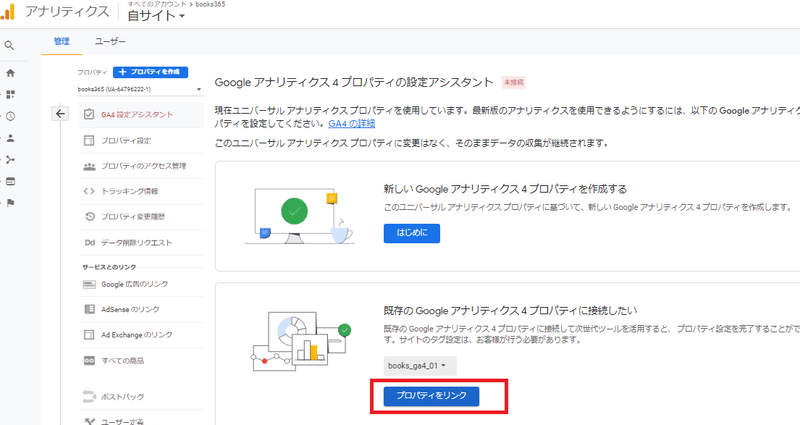
Task: Open the dashboard customization grid icon
Action: point(10,94)
